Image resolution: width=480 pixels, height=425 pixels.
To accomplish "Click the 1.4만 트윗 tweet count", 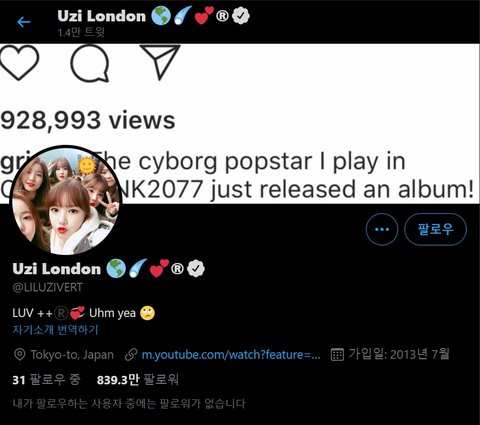I will (x=81, y=32).
